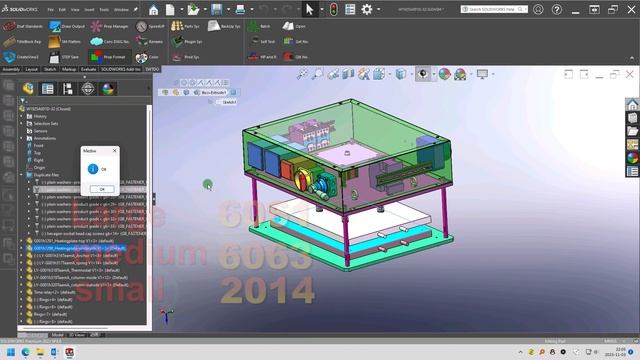Open the Tools menu
This screenshot has height=360, width=640.
[104, 9]
